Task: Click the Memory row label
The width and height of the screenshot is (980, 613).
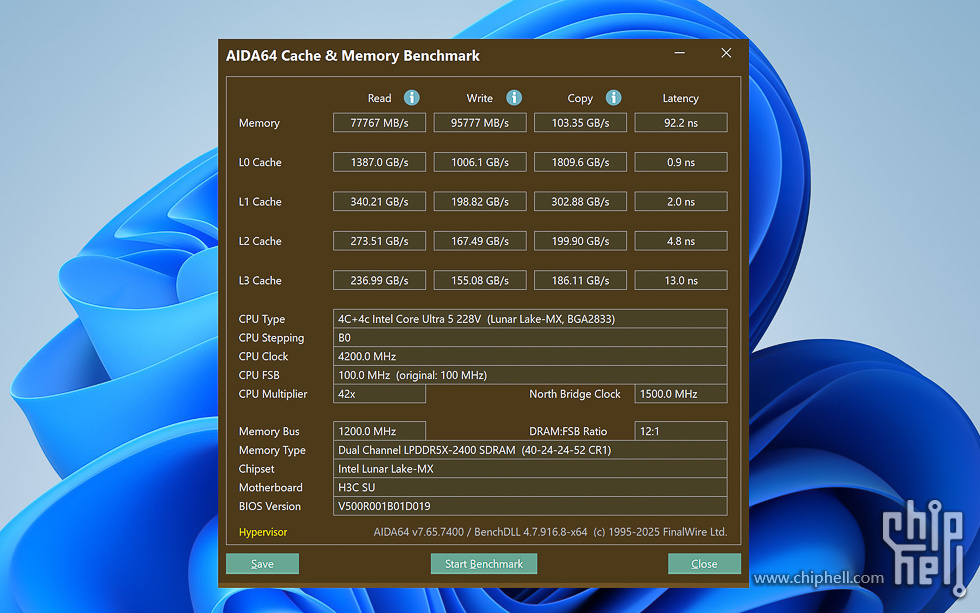Action: (259, 123)
